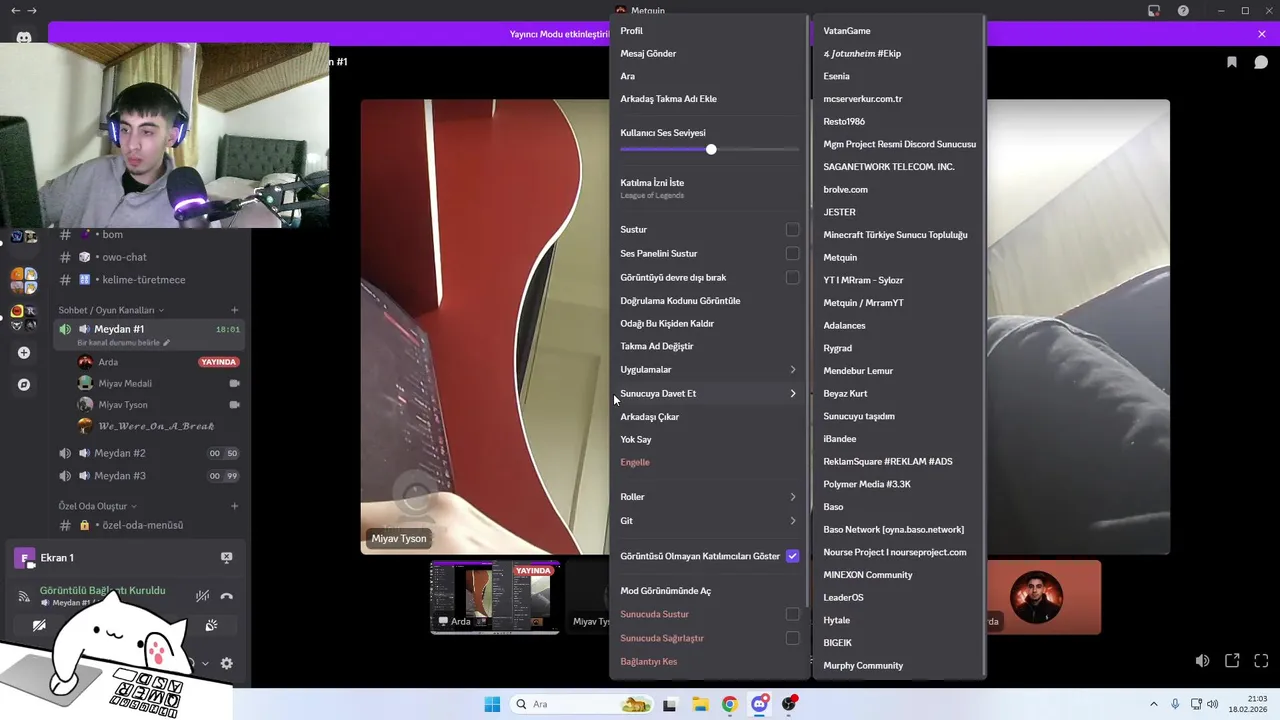Click the Task View taskbar icon
This screenshot has width=1280, height=720.
pyautogui.click(x=669, y=704)
